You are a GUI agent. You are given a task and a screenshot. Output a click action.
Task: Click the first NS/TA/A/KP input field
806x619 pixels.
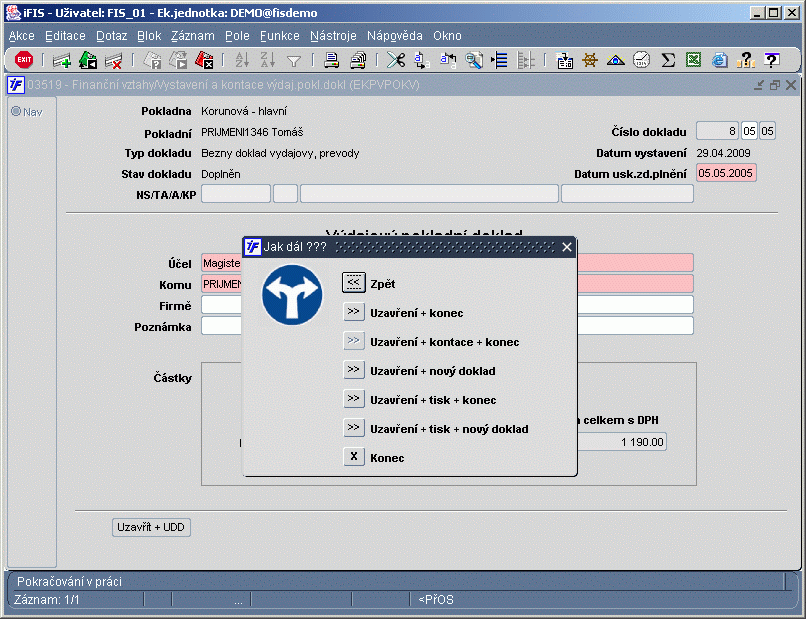(x=235, y=194)
